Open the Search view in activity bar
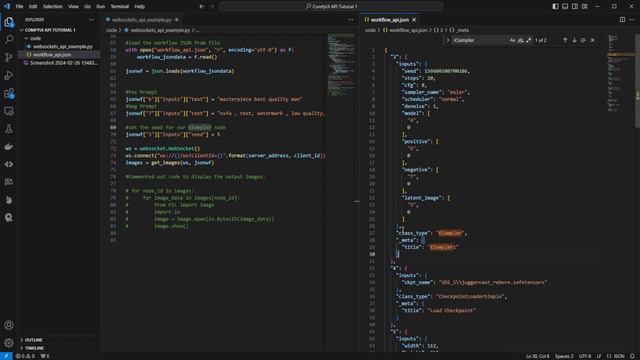Image resolution: width=640 pixels, height=360 pixels. click(x=9, y=40)
